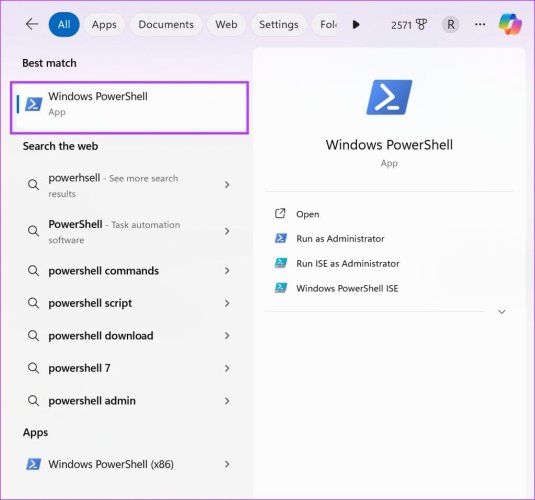Click Run ISE as Administrator
The image size is (535, 500).
[348, 263]
